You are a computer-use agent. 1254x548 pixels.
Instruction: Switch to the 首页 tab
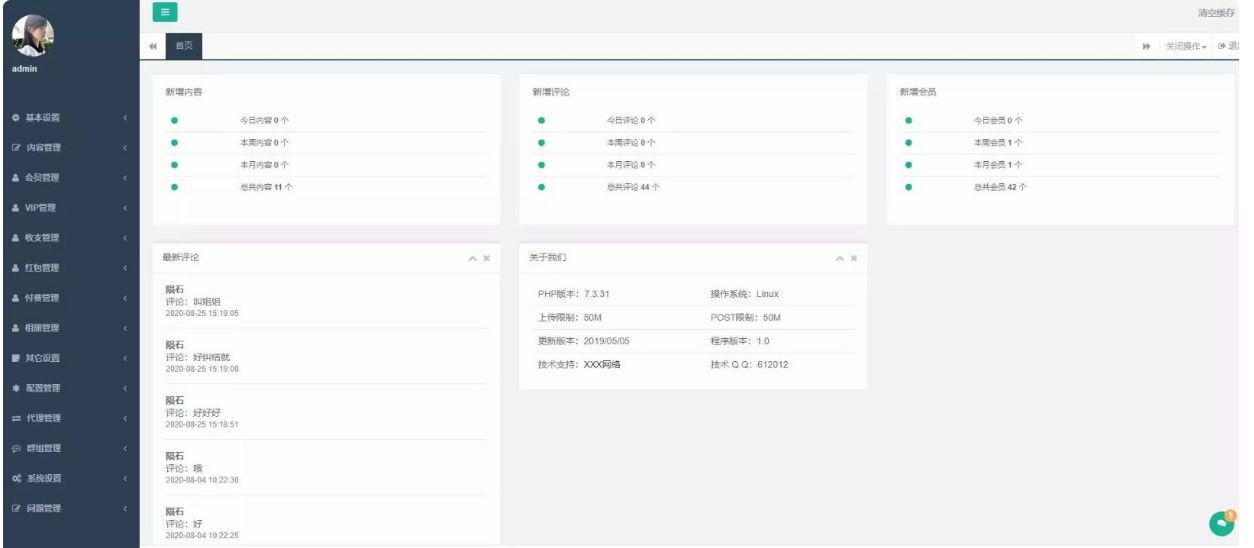coord(184,46)
